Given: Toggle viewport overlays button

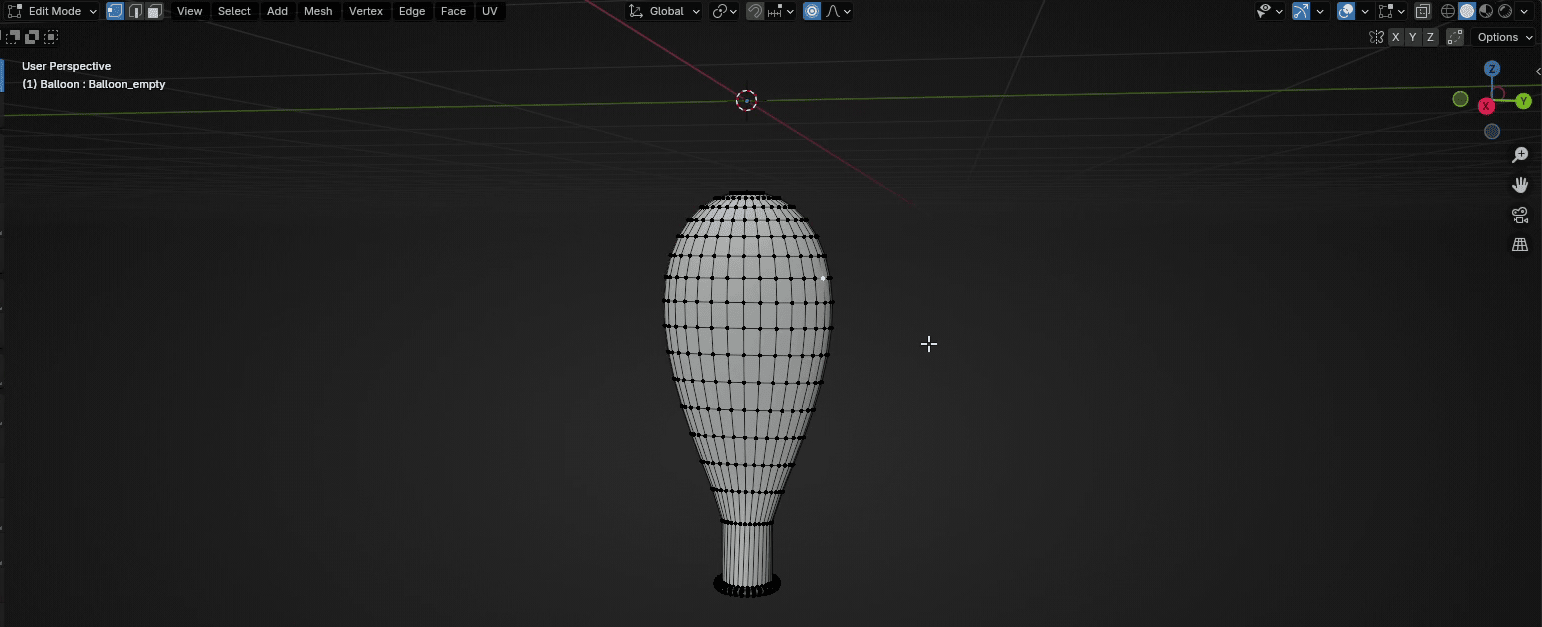Looking at the screenshot, I should 1347,11.
